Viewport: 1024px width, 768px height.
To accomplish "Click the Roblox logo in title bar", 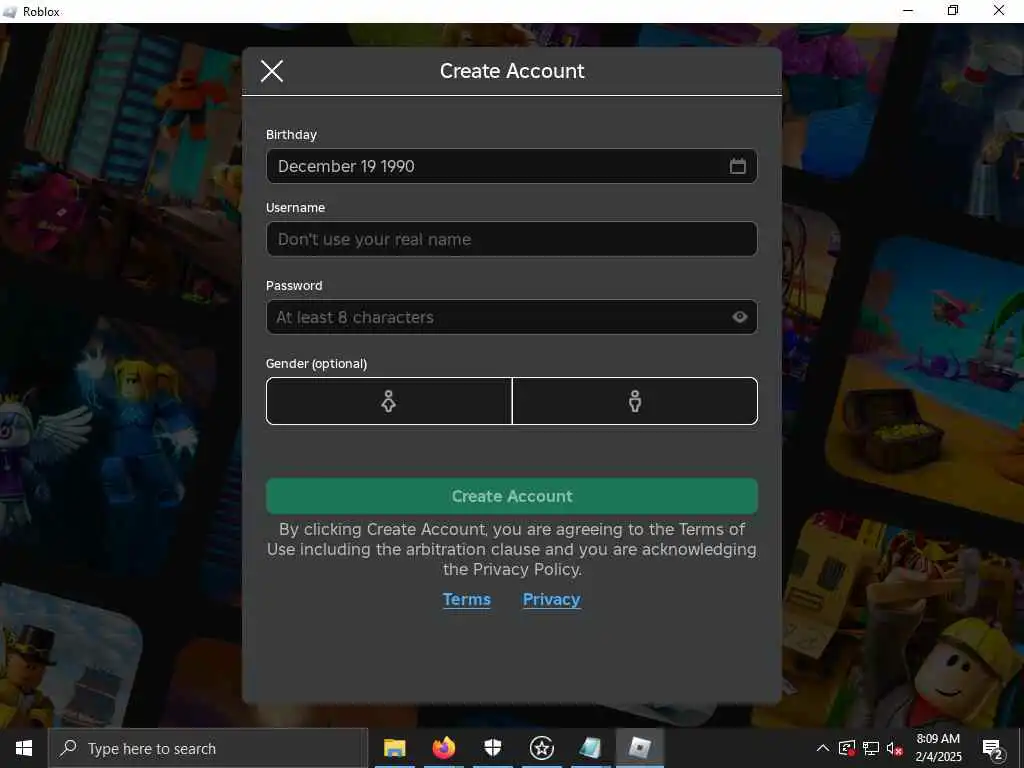I will (x=10, y=12).
